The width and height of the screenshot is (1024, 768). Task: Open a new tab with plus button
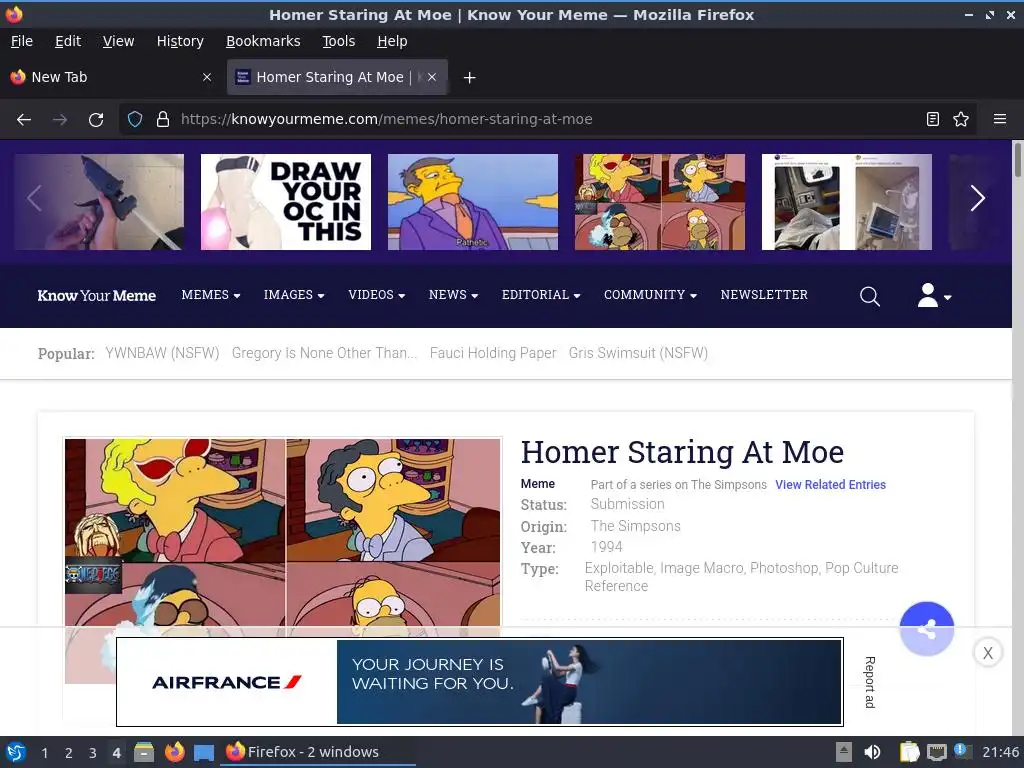[x=469, y=78]
